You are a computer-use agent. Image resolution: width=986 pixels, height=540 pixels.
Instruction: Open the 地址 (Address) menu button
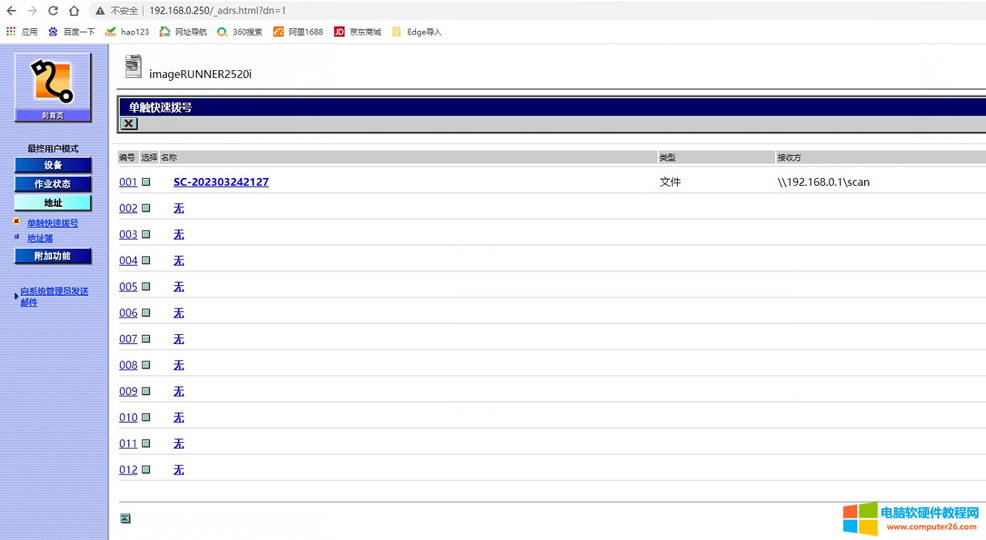[x=53, y=202]
